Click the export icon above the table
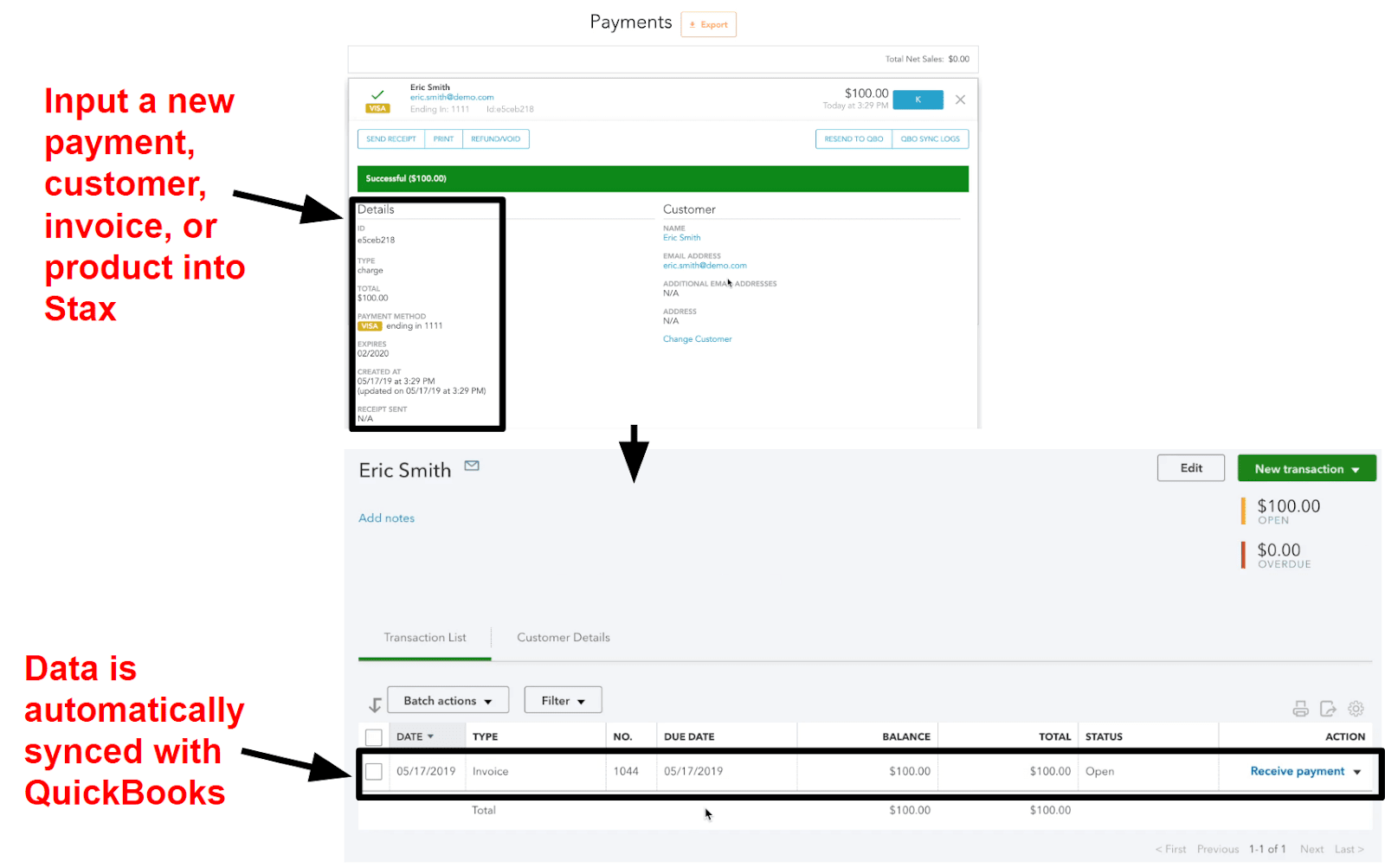1385x868 pixels. 1328,709
